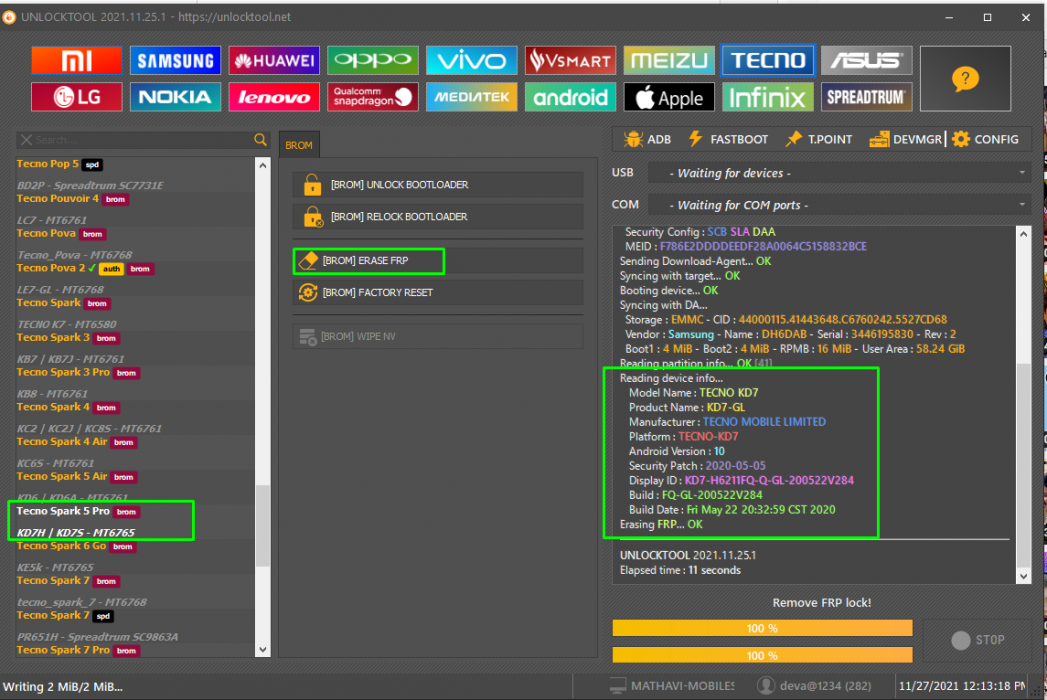Click log panel scroll down arrow
Viewport: 1047px width, 700px height.
pos(1023,576)
